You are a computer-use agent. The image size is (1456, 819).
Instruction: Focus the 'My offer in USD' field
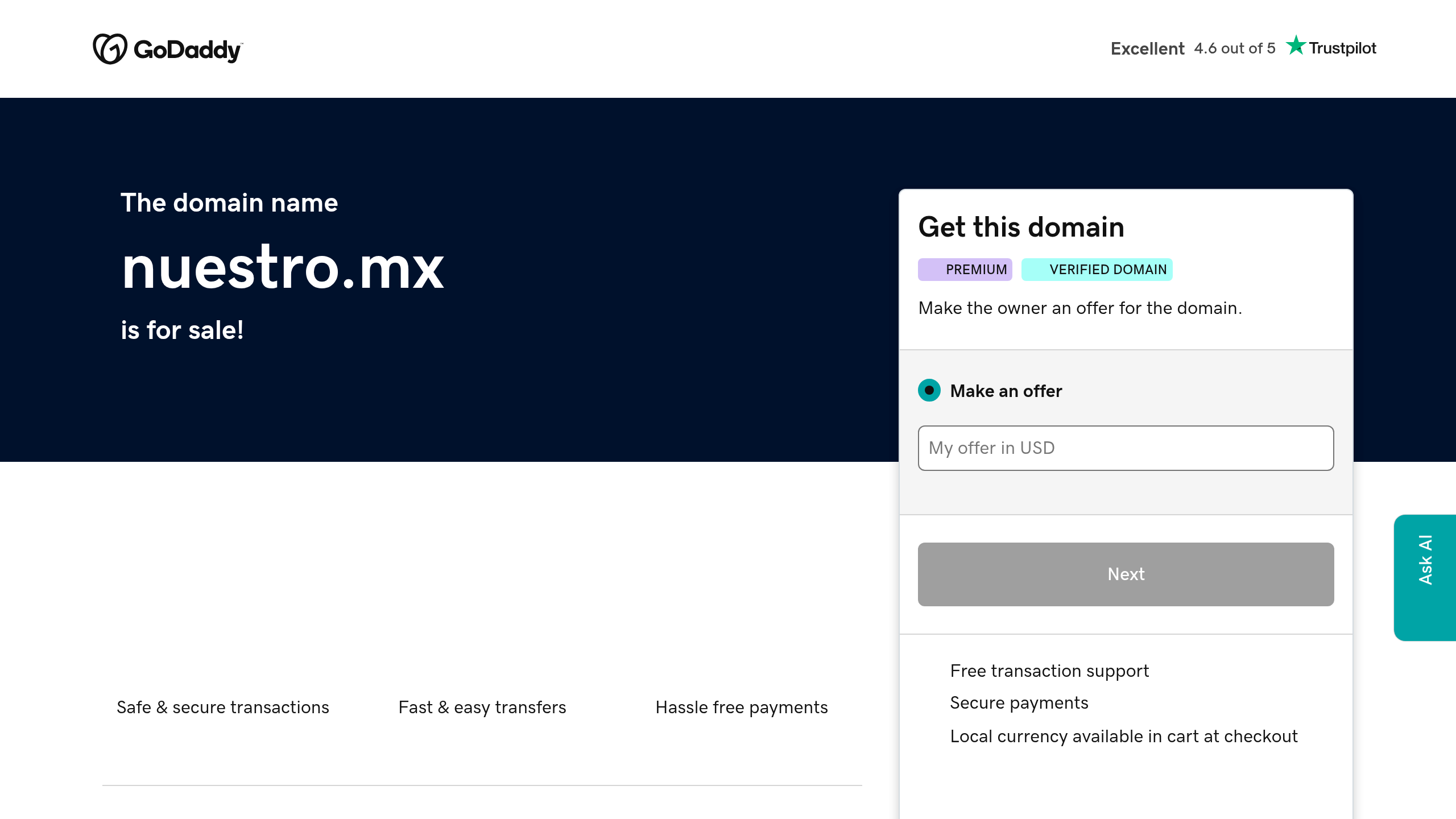(1126, 448)
